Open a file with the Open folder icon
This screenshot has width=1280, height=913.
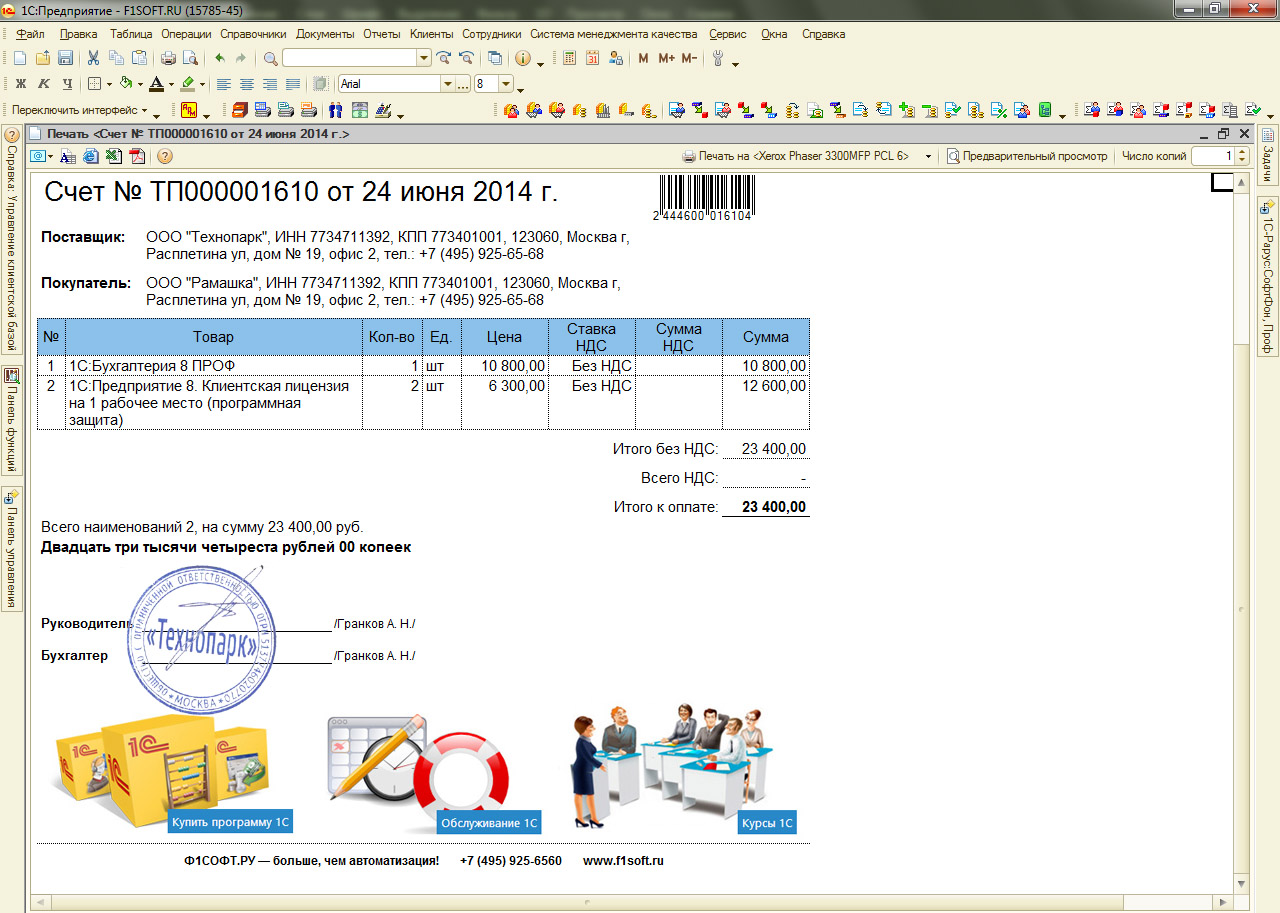point(43,58)
